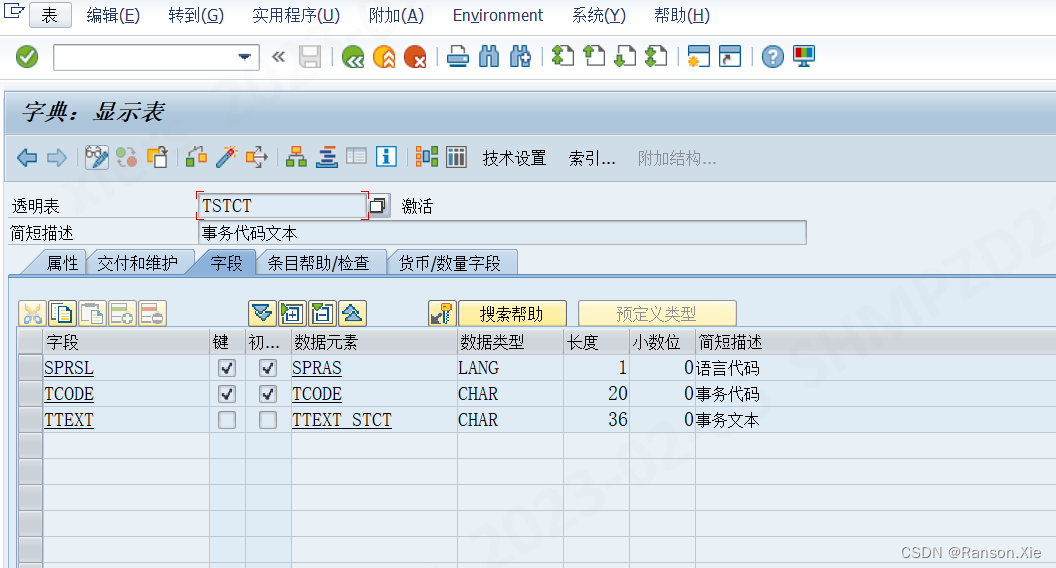Viewport: 1056px width, 568px height.
Task: Toggle Display/Change with pencil glasses icon
Action: click(x=96, y=158)
